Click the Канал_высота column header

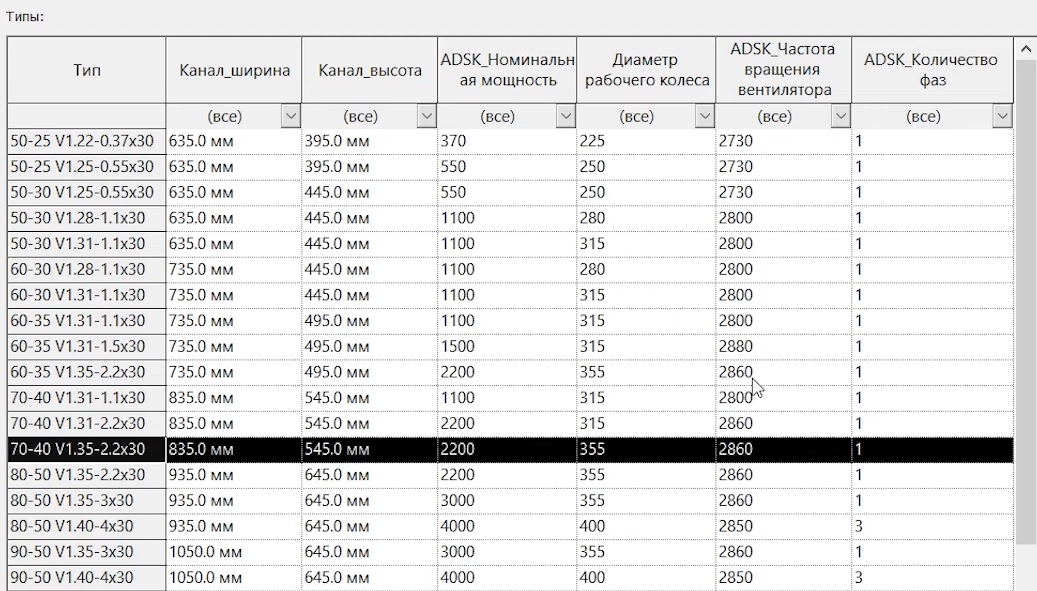pyautogui.click(x=370, y=70)
